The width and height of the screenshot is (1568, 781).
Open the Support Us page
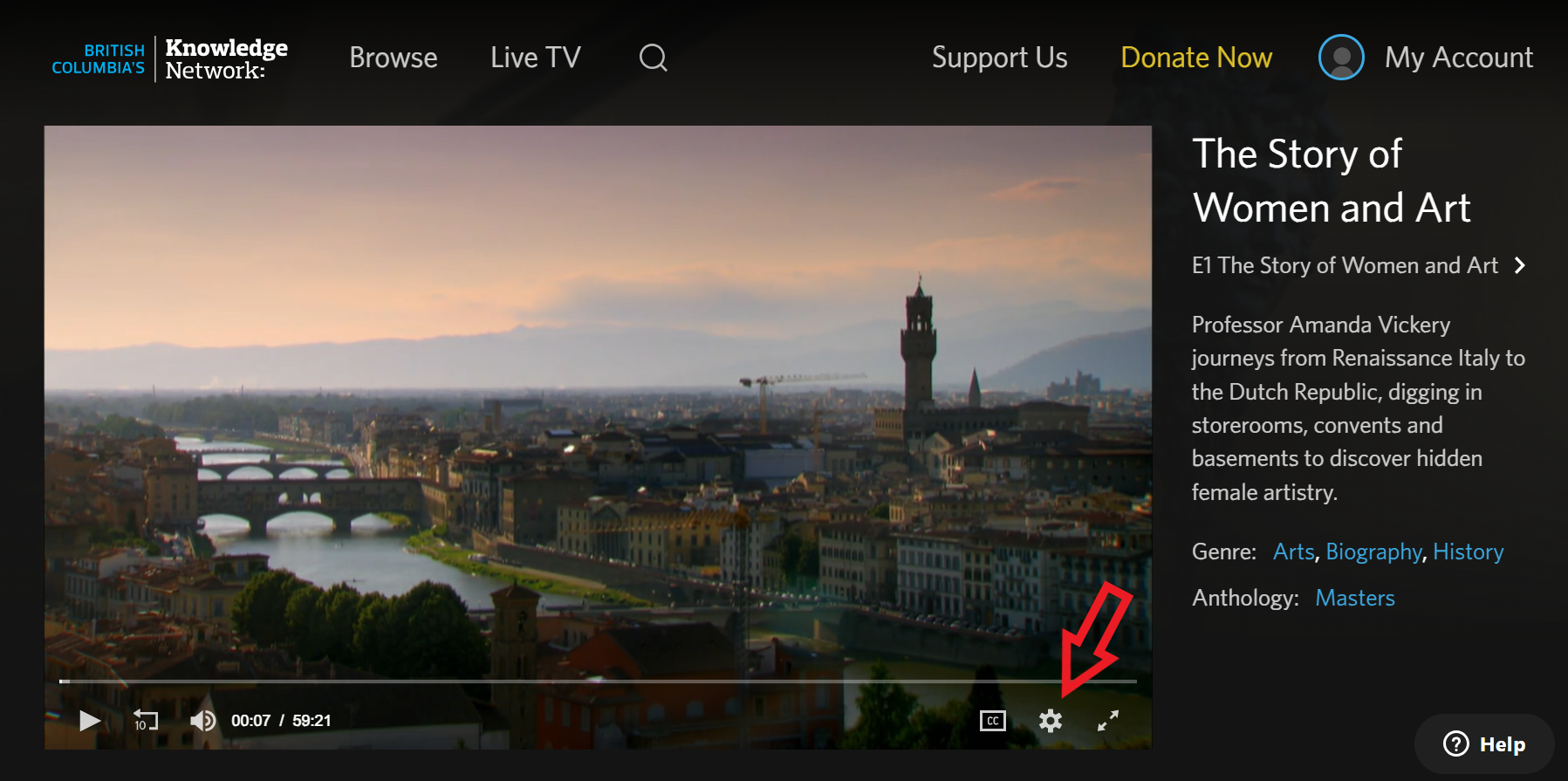point(999,58)
